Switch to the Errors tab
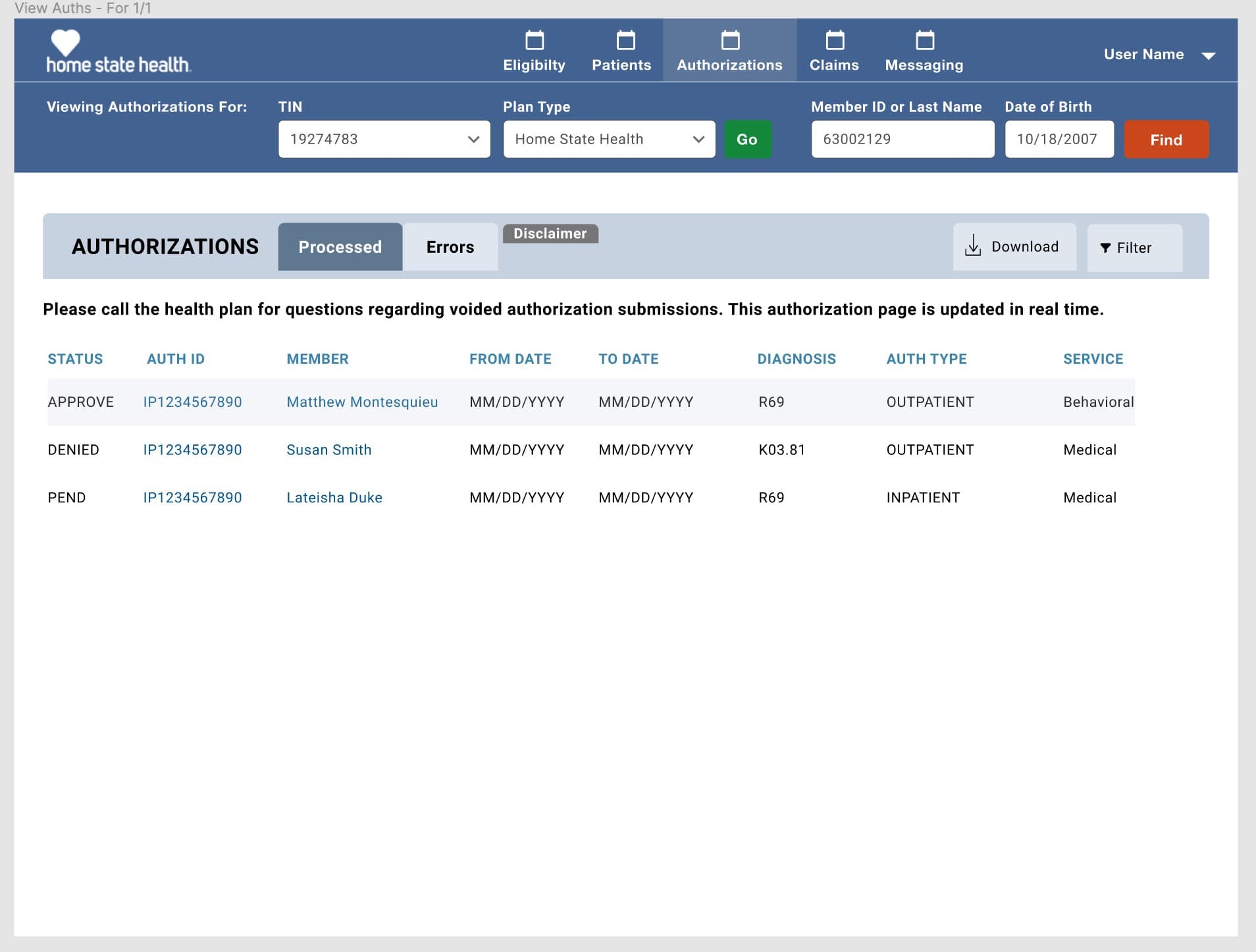The width and height of the screenshot is (1256, 952). (x=450, y=247)
